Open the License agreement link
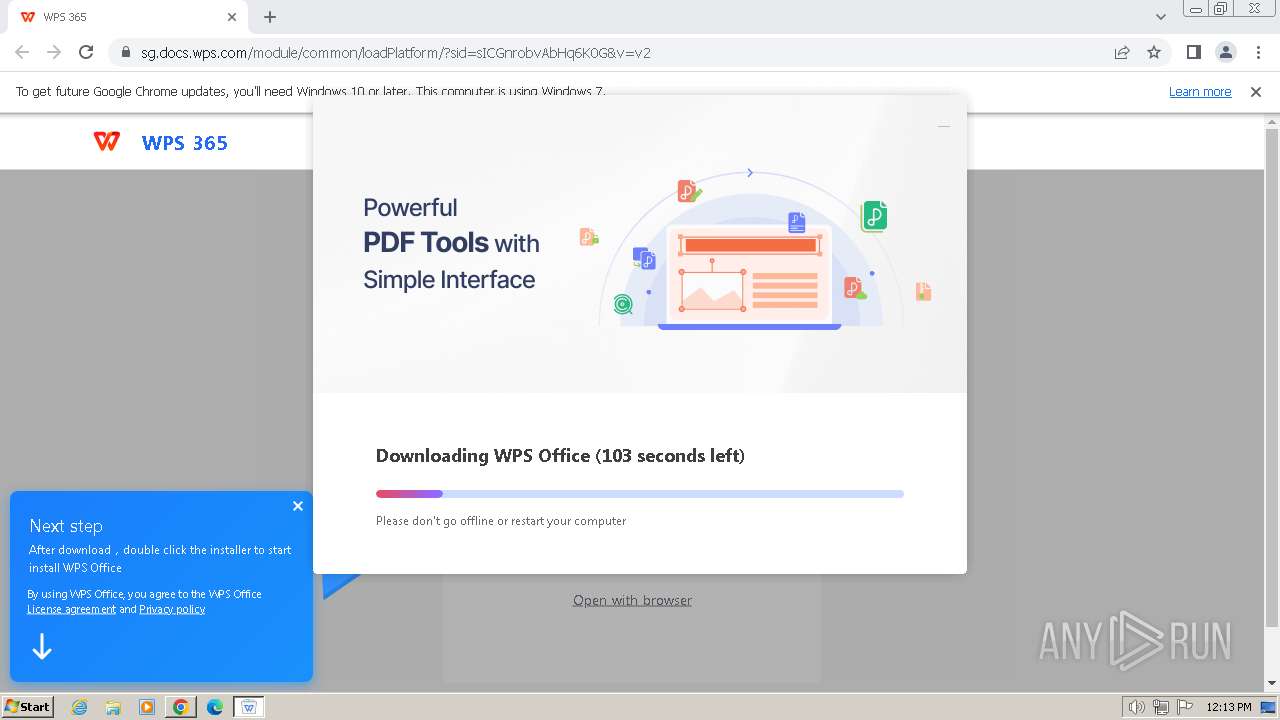Image resolution: width=1280 pixels, height=720 pixels. tap(71, 609)
